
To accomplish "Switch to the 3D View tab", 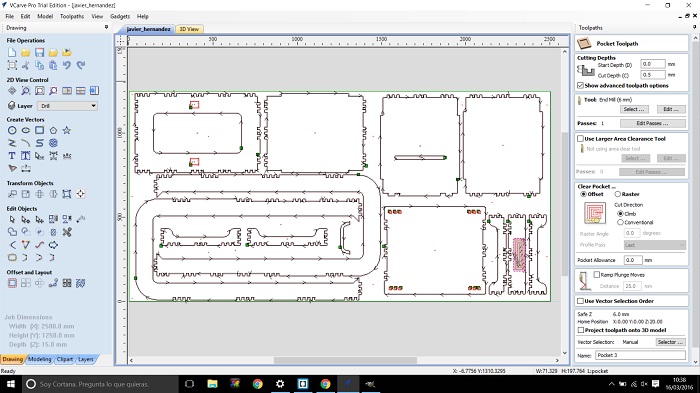I will point(189,29).
